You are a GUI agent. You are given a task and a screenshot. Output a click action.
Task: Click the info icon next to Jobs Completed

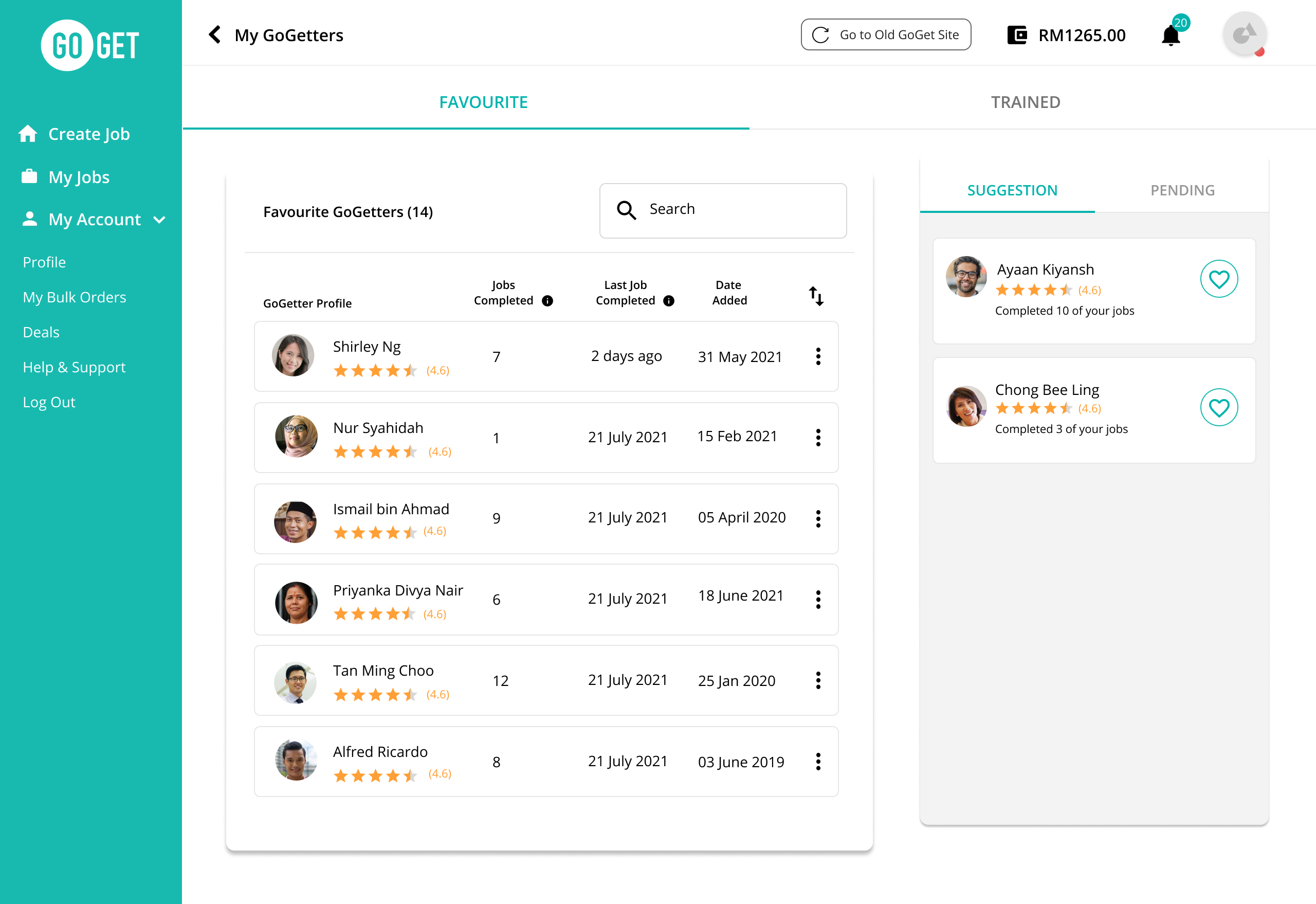(x=547, y=301)
